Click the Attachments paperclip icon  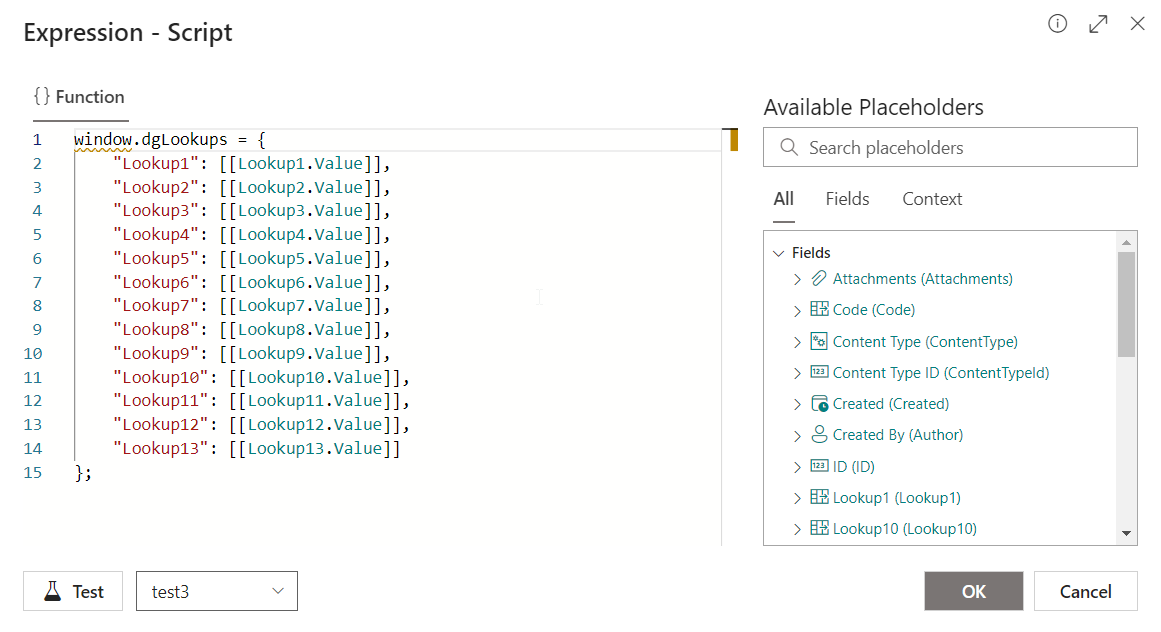tap(819, 279)
